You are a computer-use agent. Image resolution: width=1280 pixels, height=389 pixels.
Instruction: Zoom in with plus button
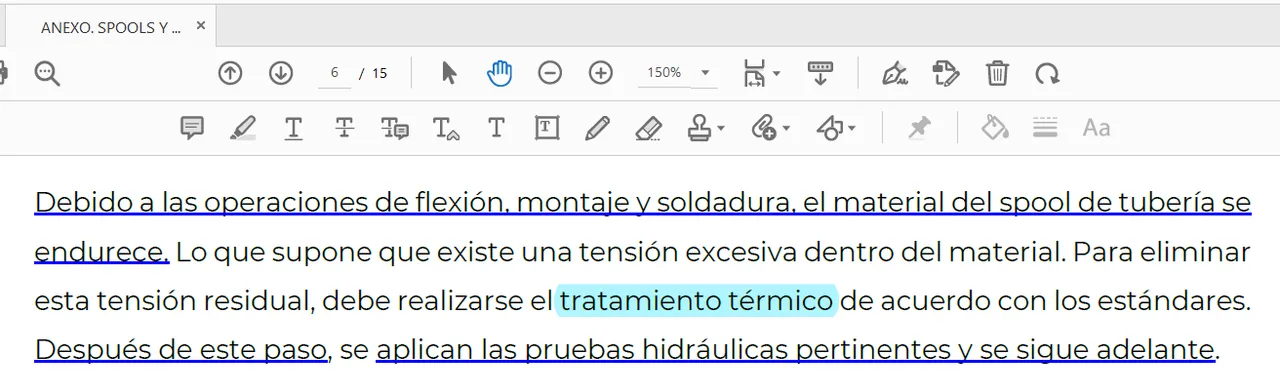[600, 73]
